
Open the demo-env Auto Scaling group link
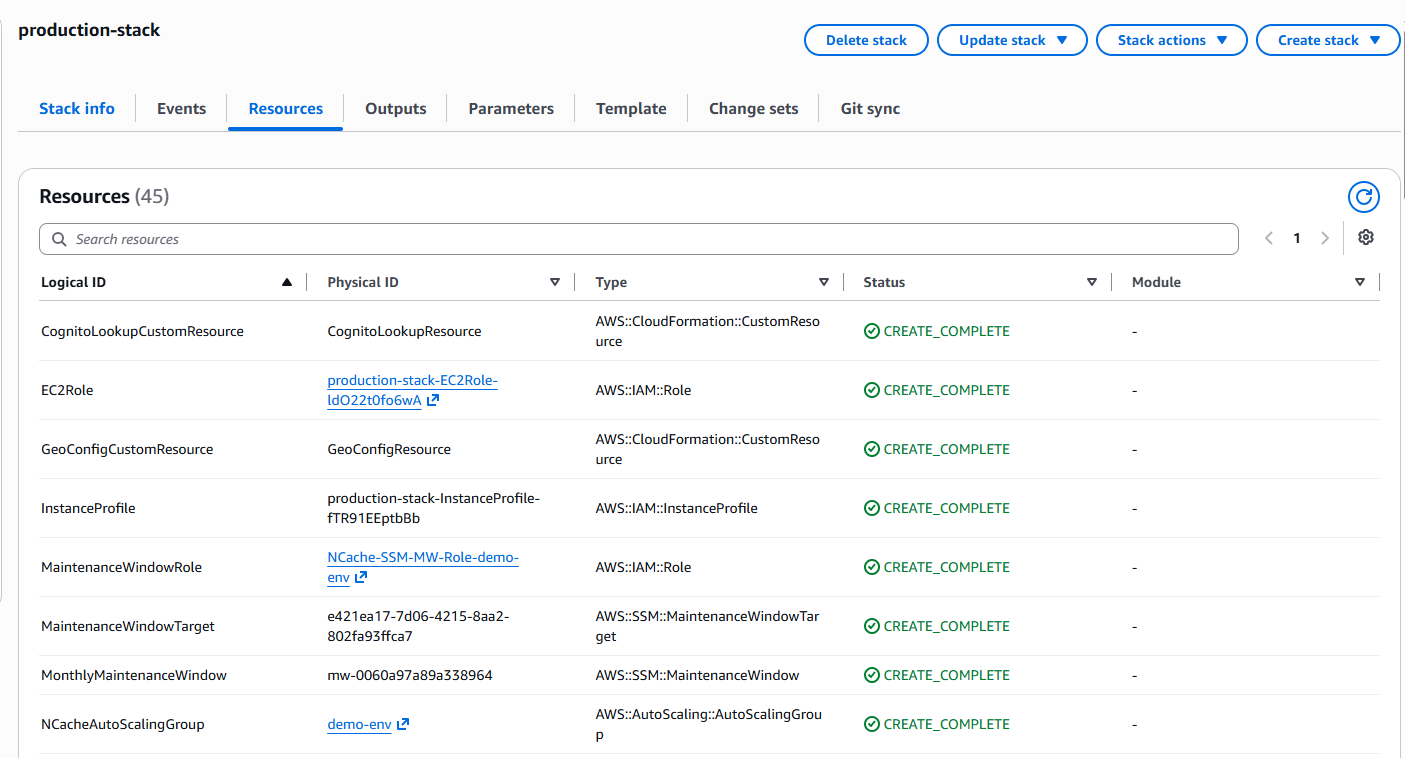(x=359, y=724)
